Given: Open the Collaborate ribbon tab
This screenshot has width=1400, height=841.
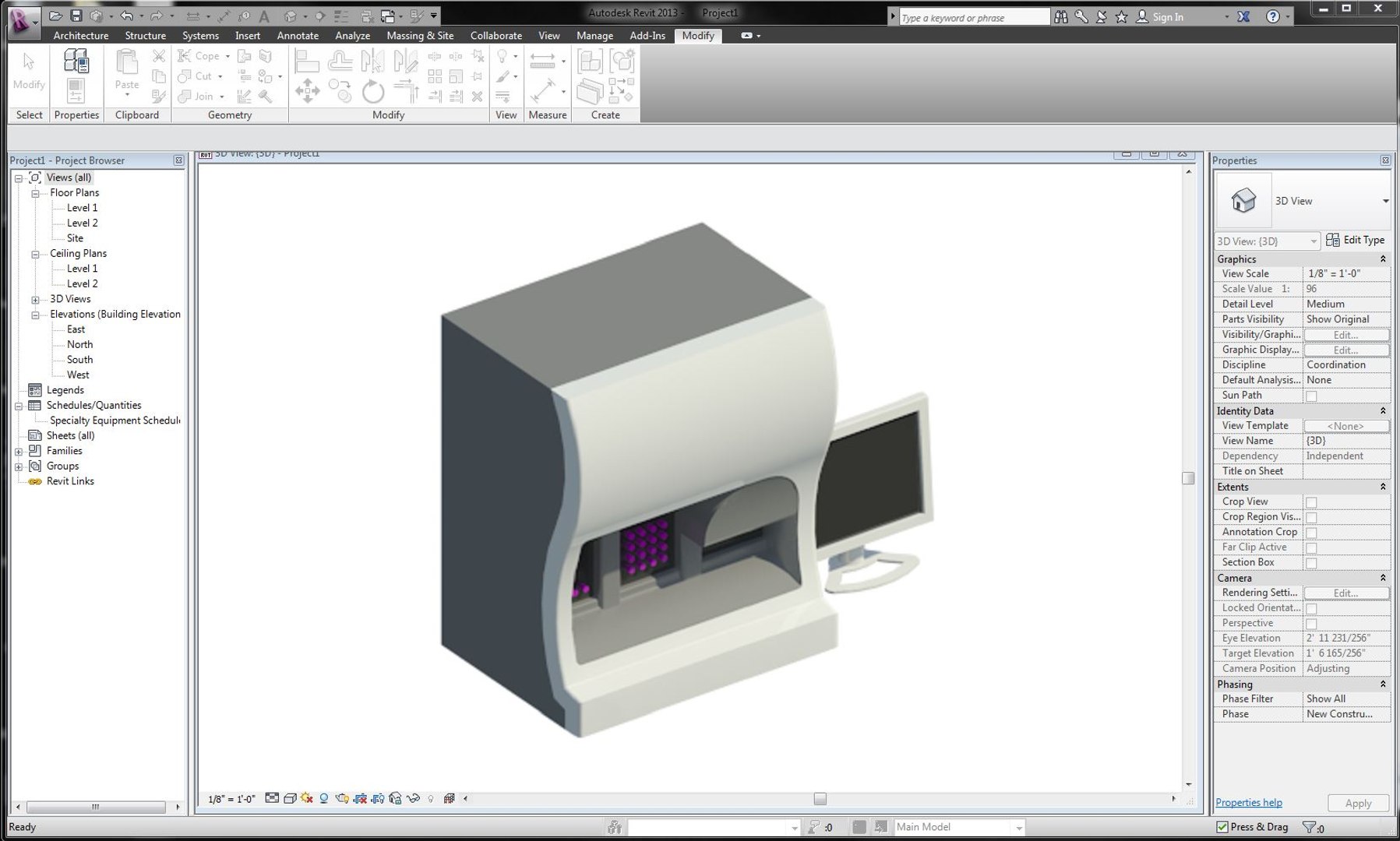Looking at the screenshot, I should coord(496,36).
